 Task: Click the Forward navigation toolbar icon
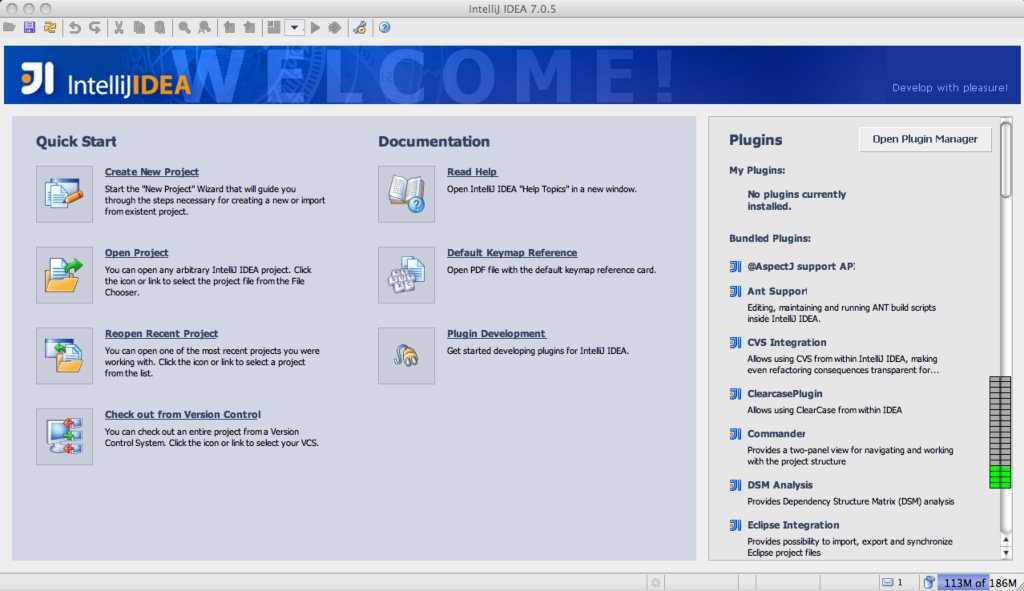click(x=249, y=27)
